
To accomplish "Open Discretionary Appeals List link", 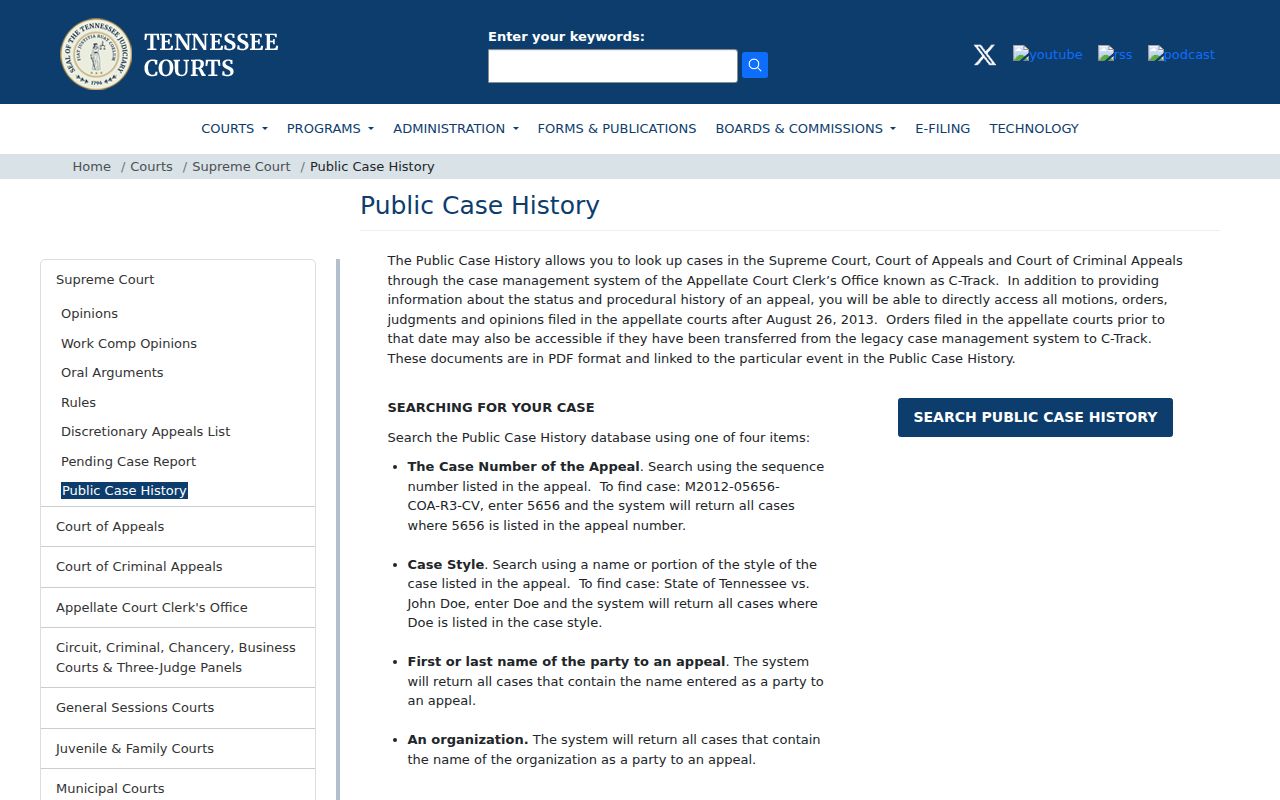I will pyautogui.click(x=145, y=432).
